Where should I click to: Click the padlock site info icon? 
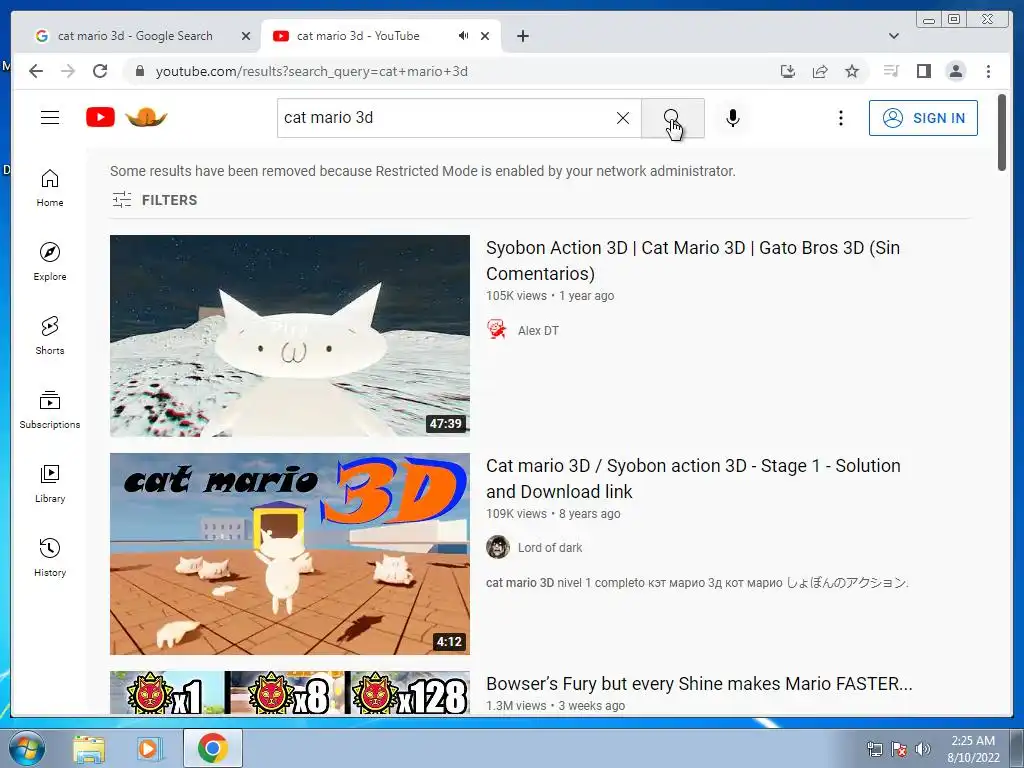pyautogui.click(x=139, y=71)
